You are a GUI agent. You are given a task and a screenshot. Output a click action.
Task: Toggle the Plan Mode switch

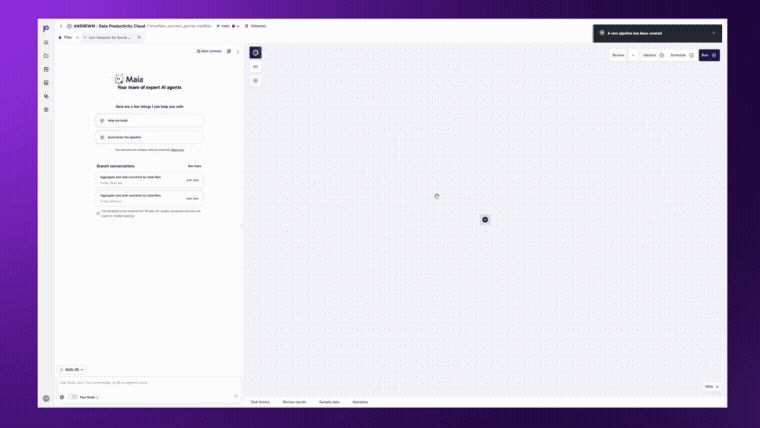[x=73, y=397]
